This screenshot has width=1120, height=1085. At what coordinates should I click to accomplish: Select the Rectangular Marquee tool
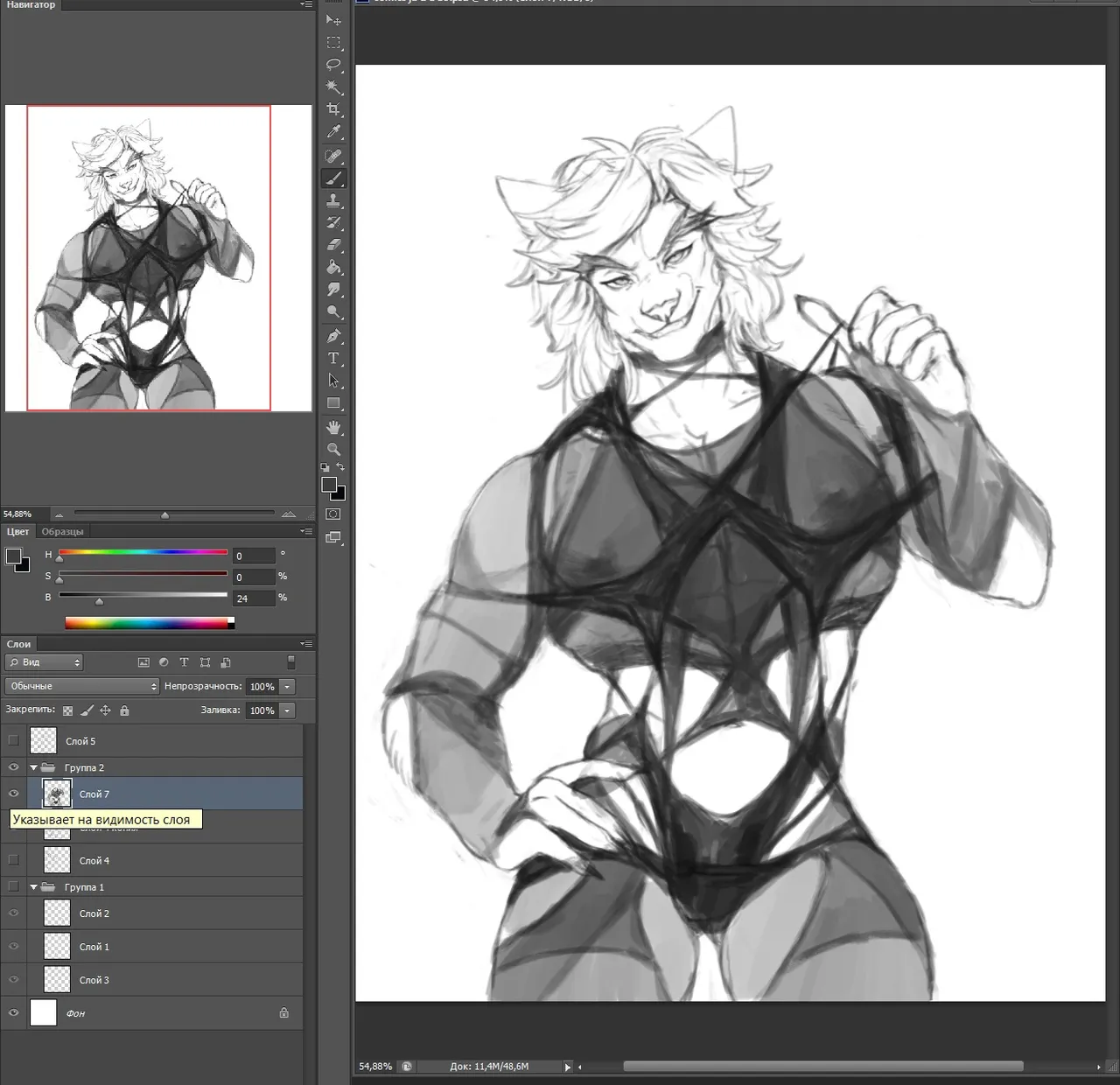click(x=333, y=42)
